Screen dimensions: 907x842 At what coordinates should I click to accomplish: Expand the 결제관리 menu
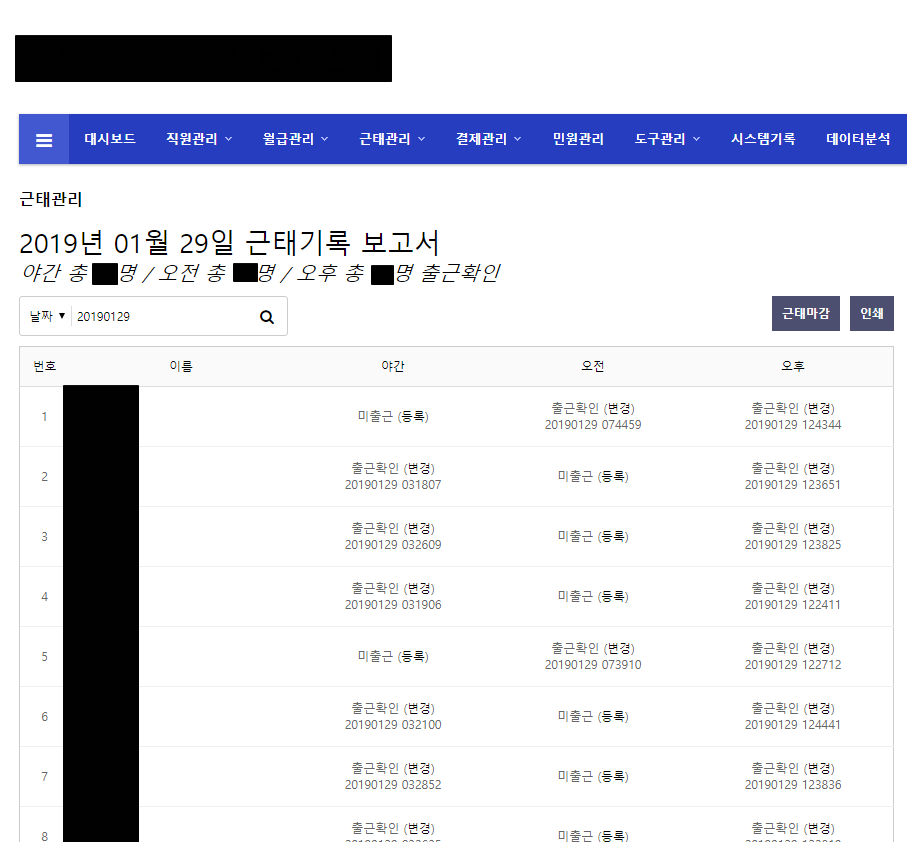487,138
